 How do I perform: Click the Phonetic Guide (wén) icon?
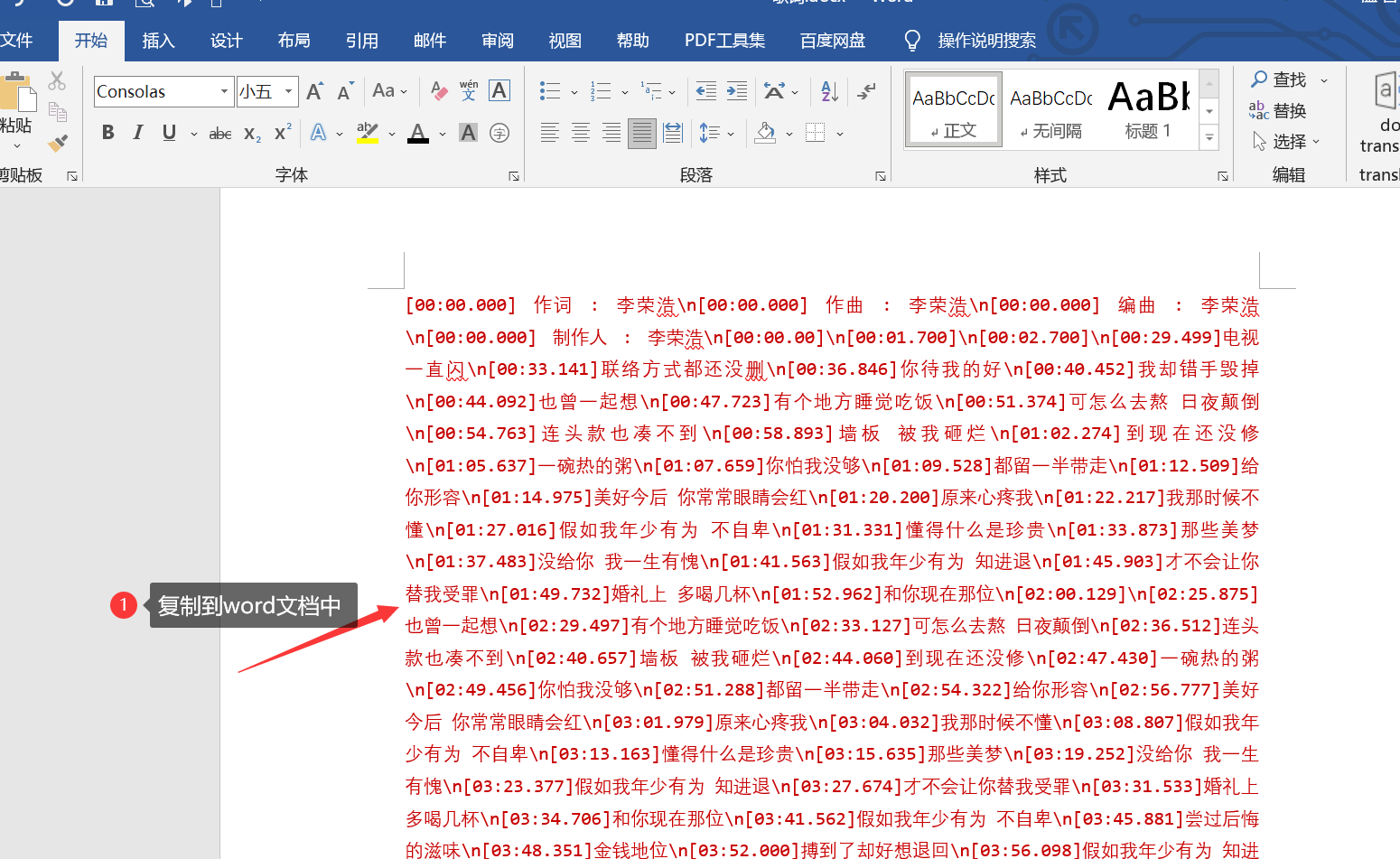[x=469, y=90]
